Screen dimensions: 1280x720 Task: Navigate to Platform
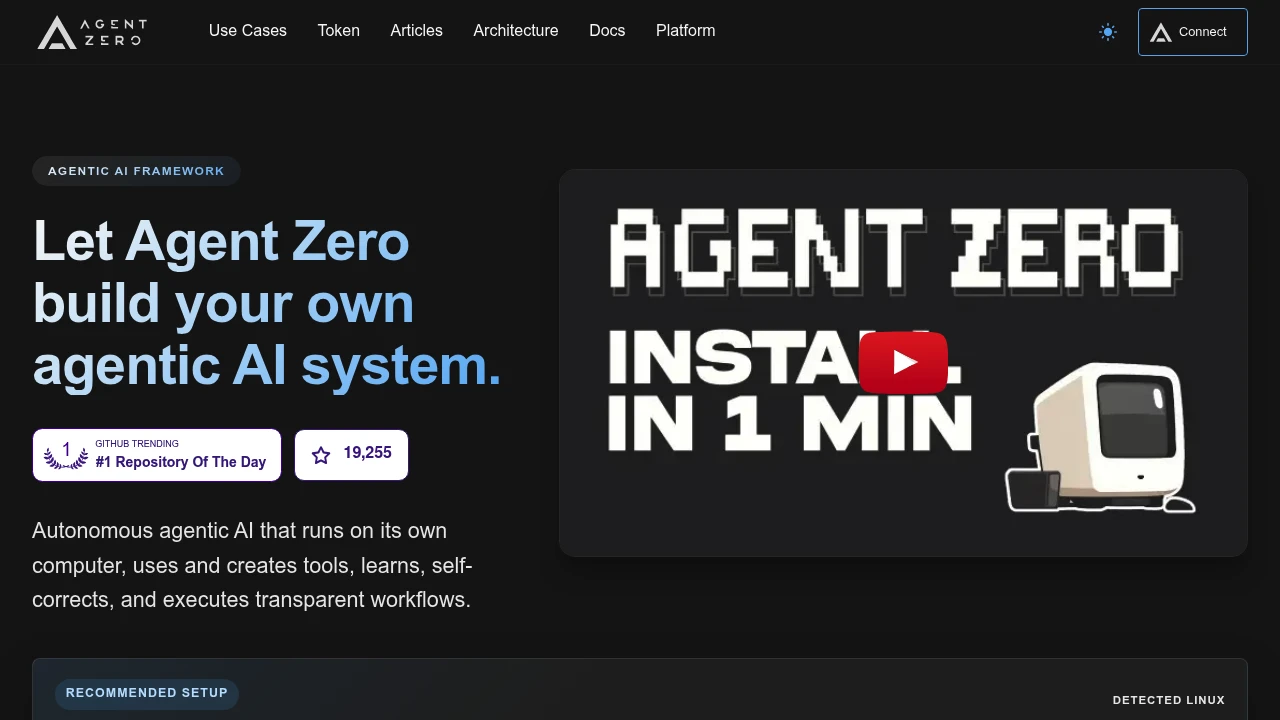click(x=686, y=31)
